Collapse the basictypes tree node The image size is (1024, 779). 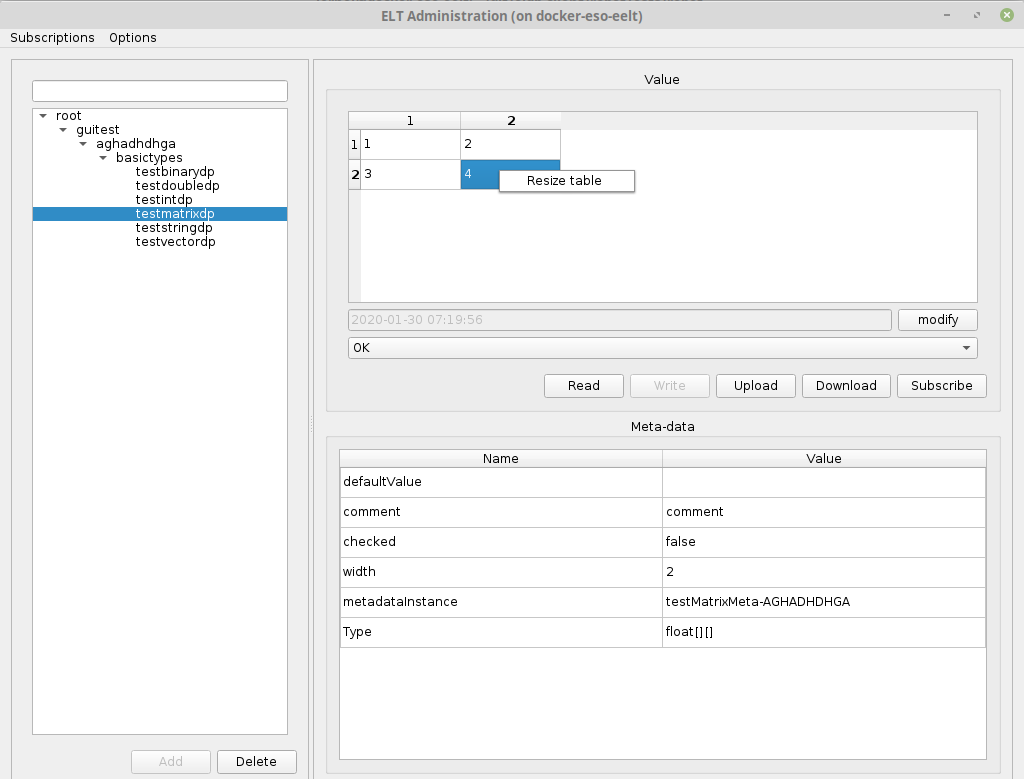(x=103, y=158)
